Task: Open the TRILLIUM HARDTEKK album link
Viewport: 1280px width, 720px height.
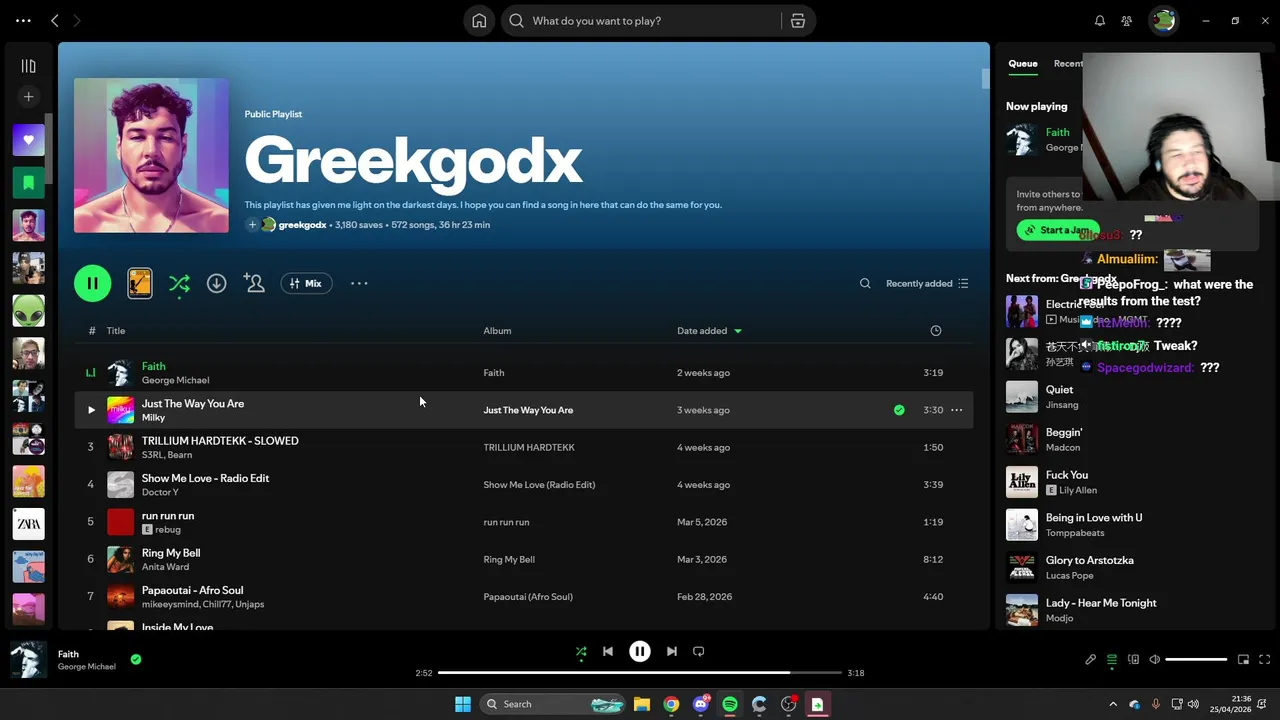Action: pyautogui.click(x=529, y=448)
